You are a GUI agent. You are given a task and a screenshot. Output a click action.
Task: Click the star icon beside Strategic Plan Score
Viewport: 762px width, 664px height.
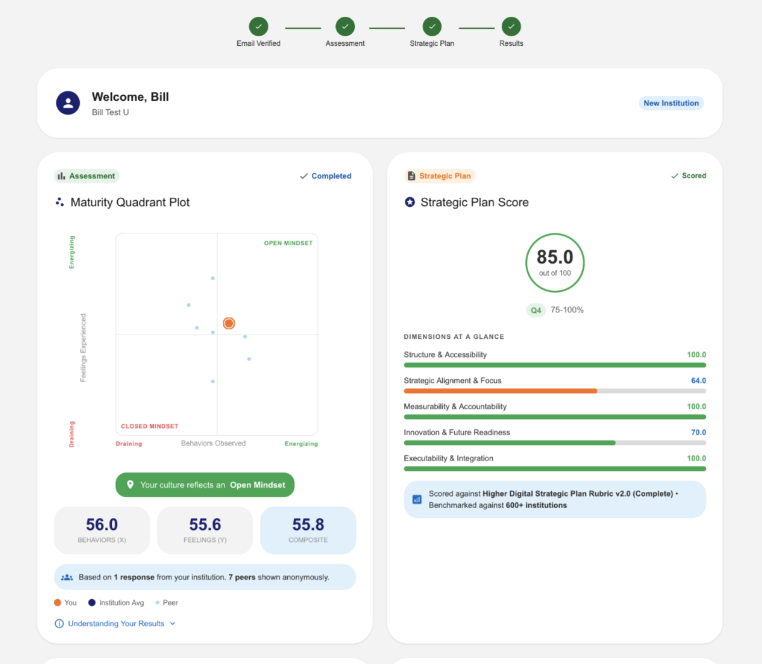click(410, 202)
